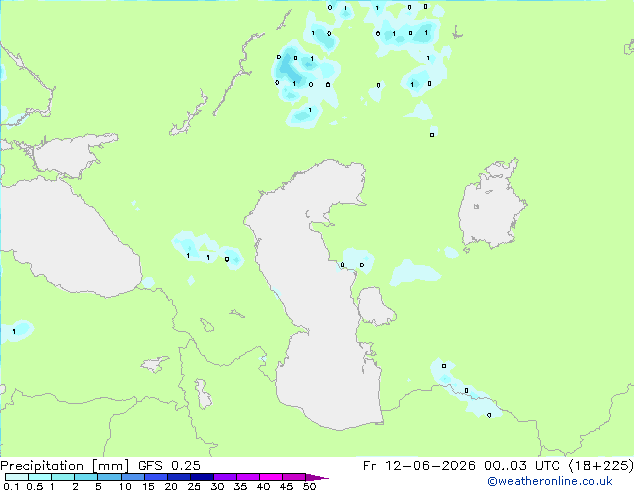Select the 5–10 mm legend color swatch
This screenshot has height=490, width=634.
pos(109,477)
